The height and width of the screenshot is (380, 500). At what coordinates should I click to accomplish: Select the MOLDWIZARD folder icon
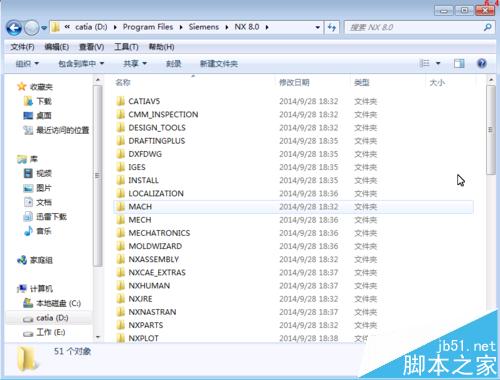coord(121,246)
